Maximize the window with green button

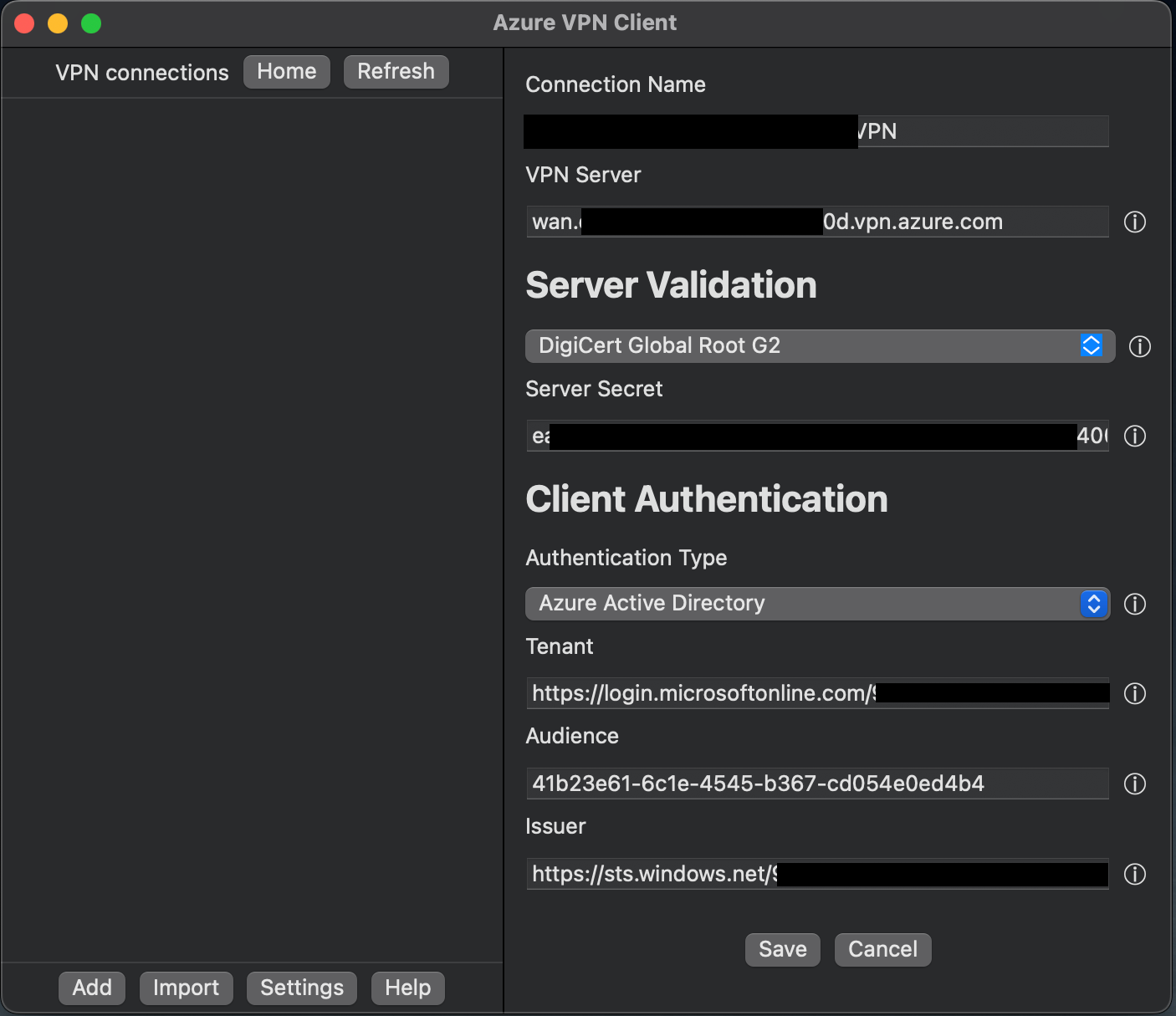tap(91, 23)
